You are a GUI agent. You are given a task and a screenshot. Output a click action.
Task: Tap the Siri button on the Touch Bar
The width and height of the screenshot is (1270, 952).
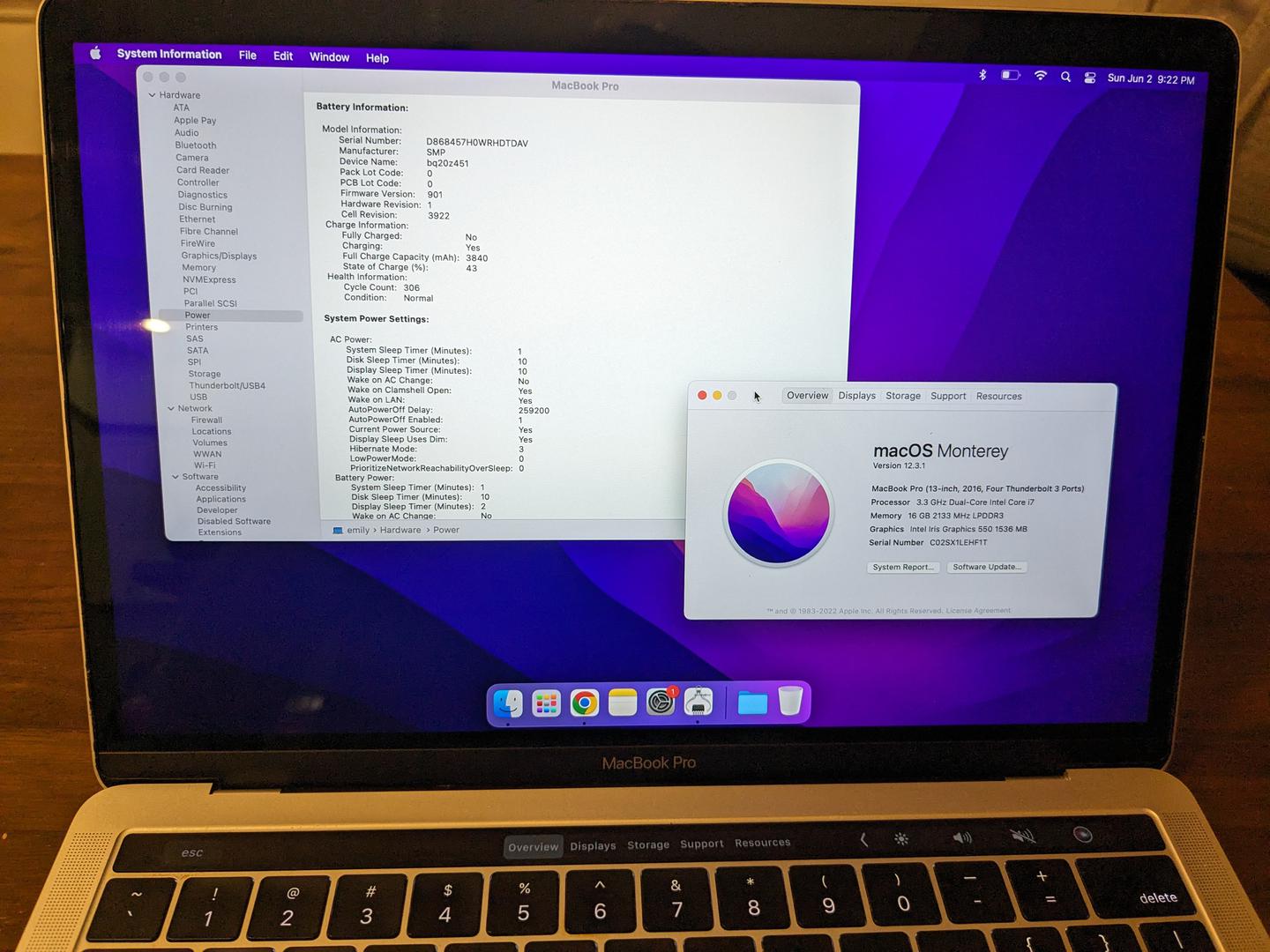1082,835
